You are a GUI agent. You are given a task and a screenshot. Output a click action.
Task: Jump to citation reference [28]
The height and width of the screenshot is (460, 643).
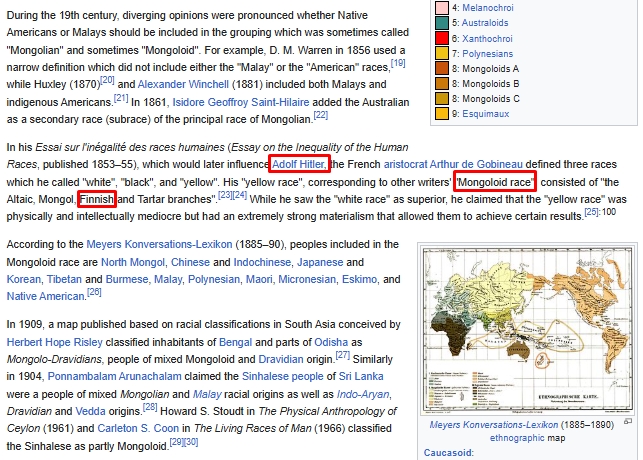click(x=150, y=407)
